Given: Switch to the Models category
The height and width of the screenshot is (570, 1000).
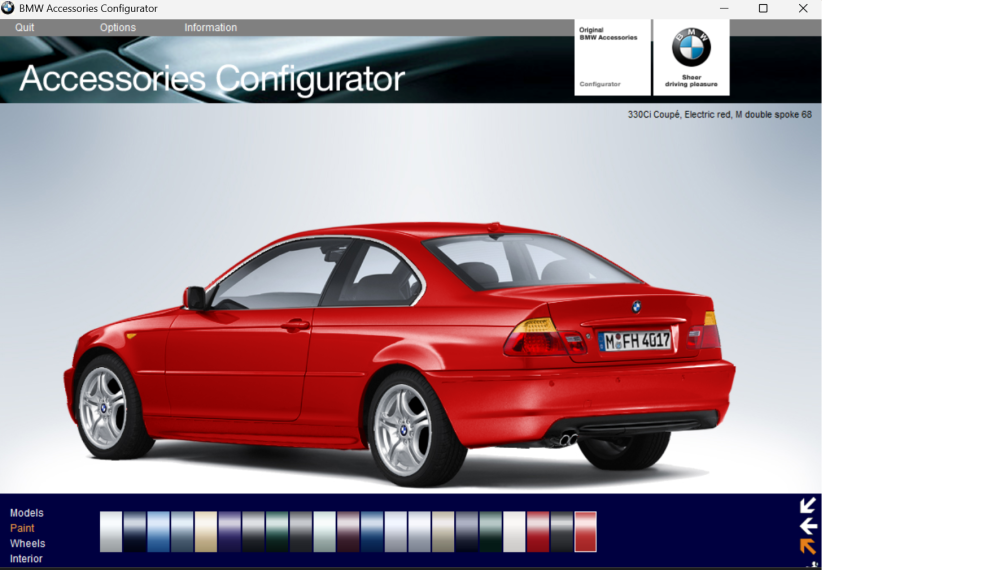Looking at the screenshot, I should [x=27, y=513].
